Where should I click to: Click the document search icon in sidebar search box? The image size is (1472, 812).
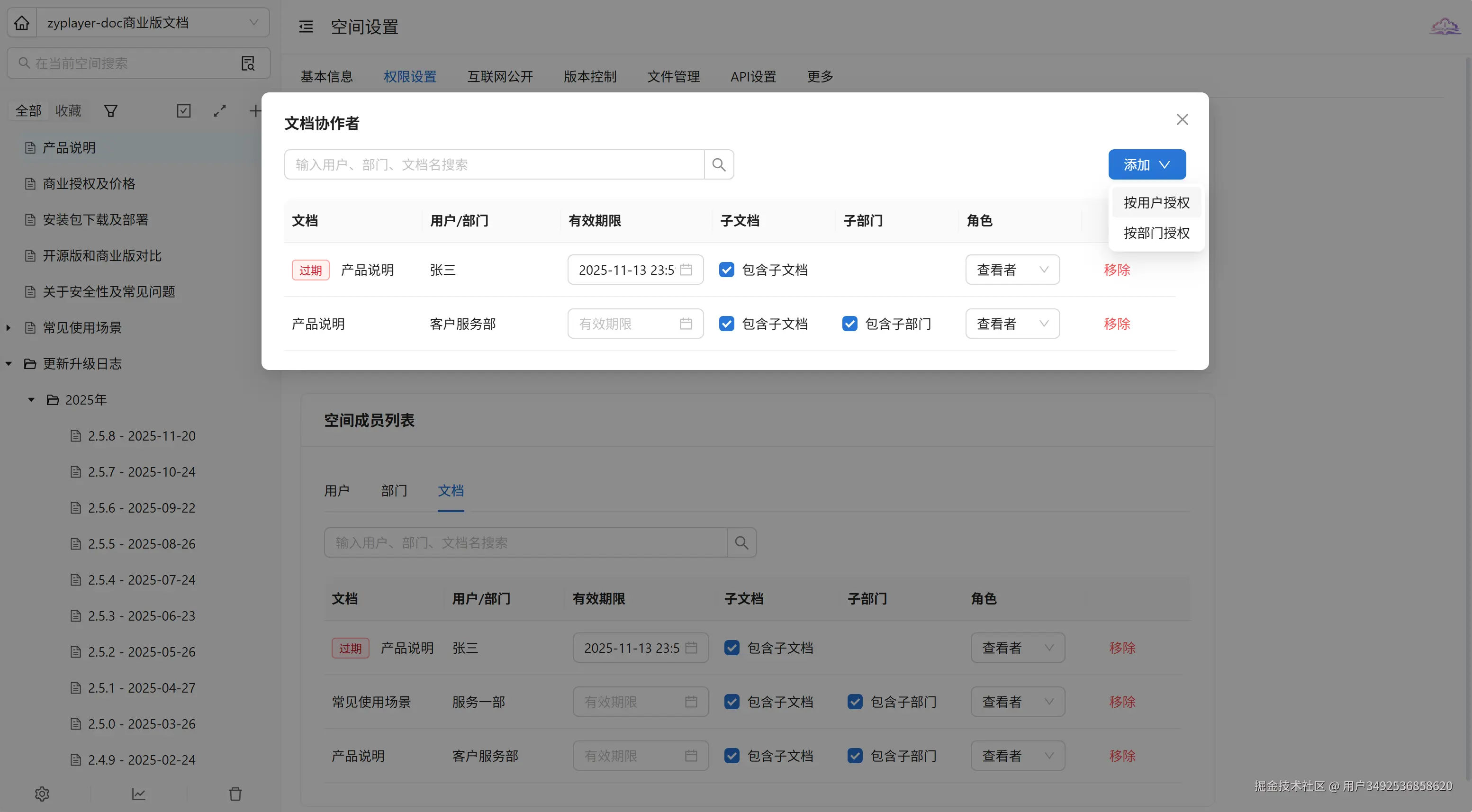(248, 63)
